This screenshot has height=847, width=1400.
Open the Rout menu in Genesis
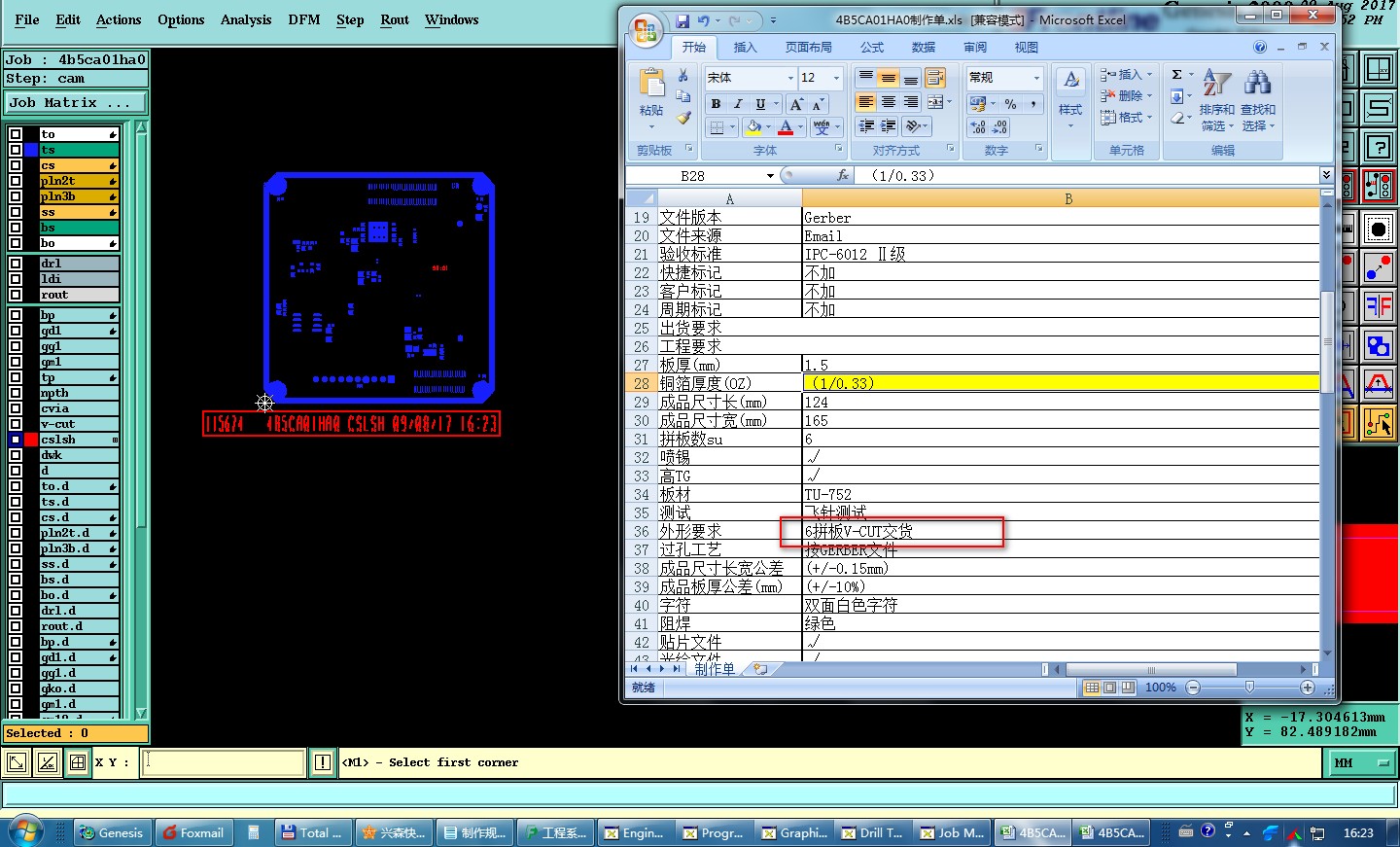395,19
